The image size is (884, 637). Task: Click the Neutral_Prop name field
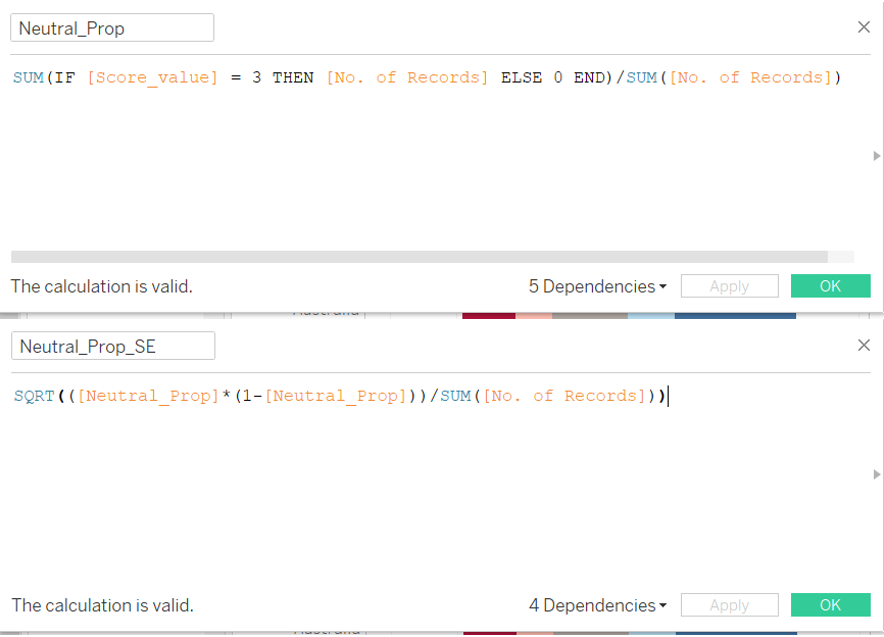[x=112, y=28]
